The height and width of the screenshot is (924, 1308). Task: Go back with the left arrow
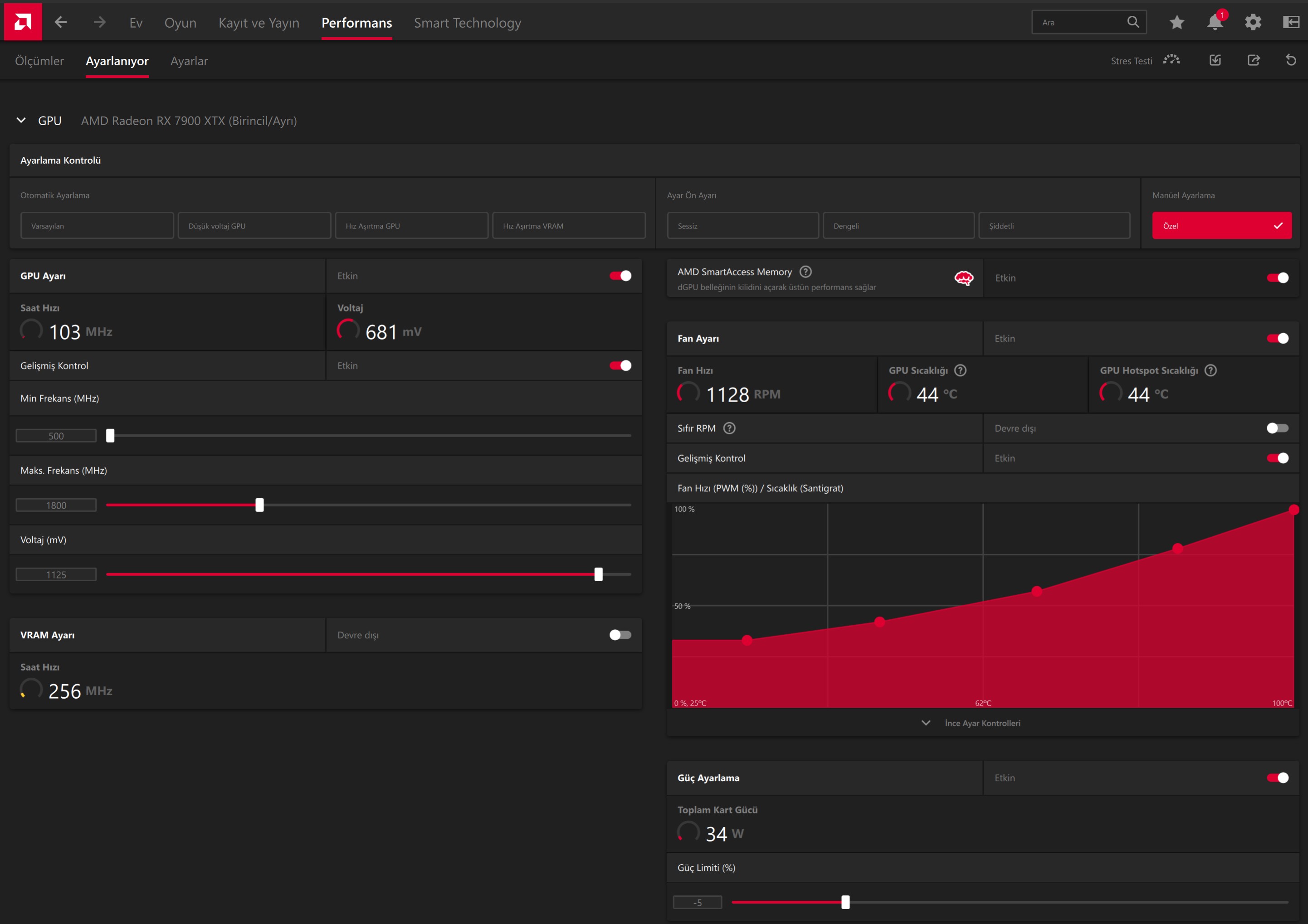click(x=61, y=22)
